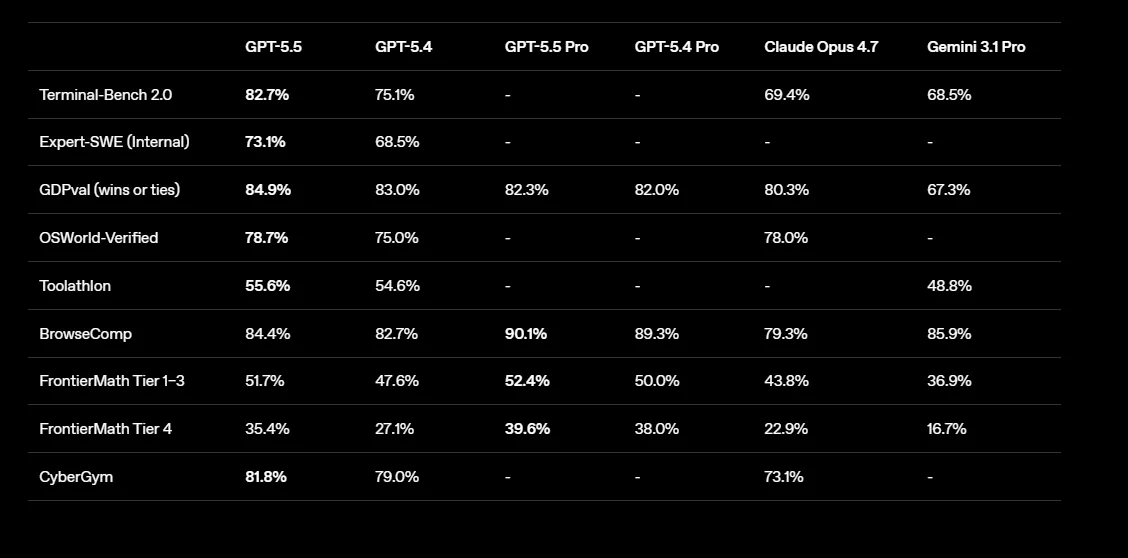Select the BrowseComp row label
The height and width of the screenshot is (558, 1128).
pyautogui.click(x=86, y=334)
